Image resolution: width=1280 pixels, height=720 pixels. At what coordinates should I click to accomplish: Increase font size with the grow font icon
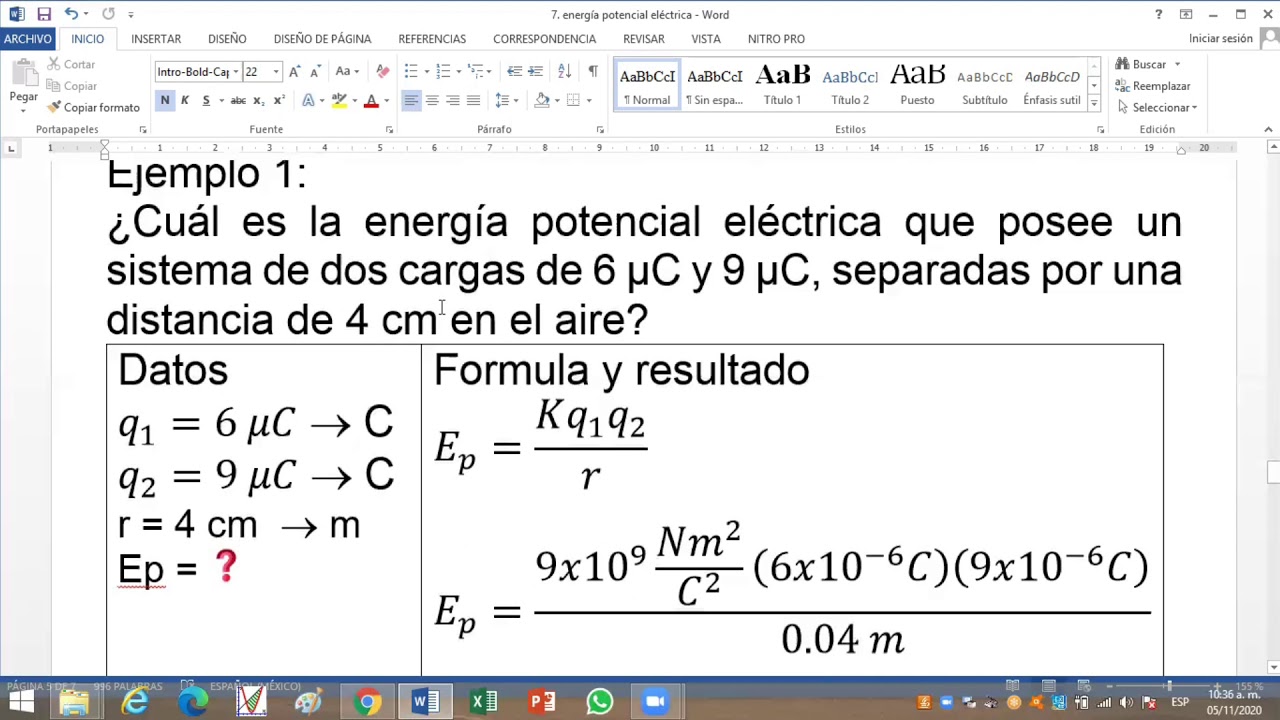[x=295, y=71]
